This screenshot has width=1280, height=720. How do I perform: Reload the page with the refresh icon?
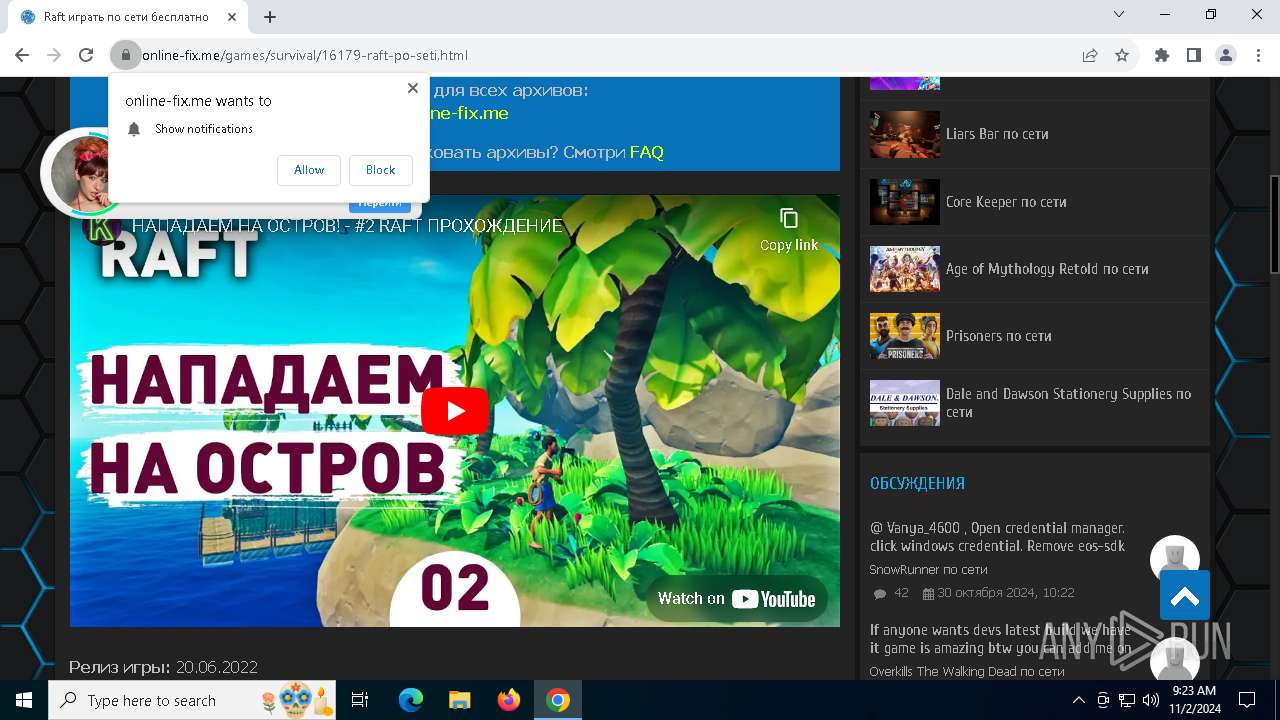[86, 55]
